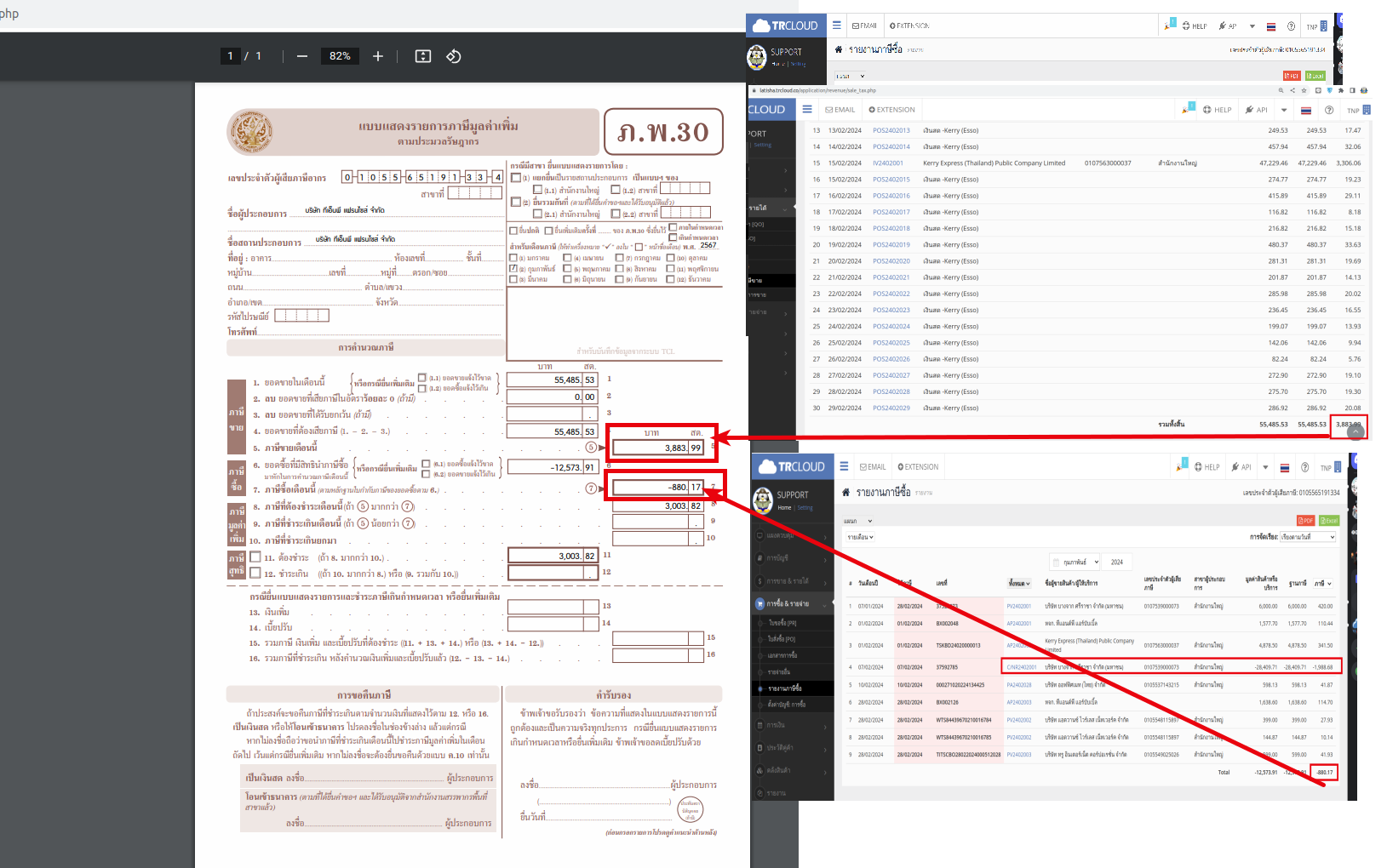Open document link C/NR2402001 in purchase table
The height and width of the screenshot is (868, 1387).
coord(1022,667)
